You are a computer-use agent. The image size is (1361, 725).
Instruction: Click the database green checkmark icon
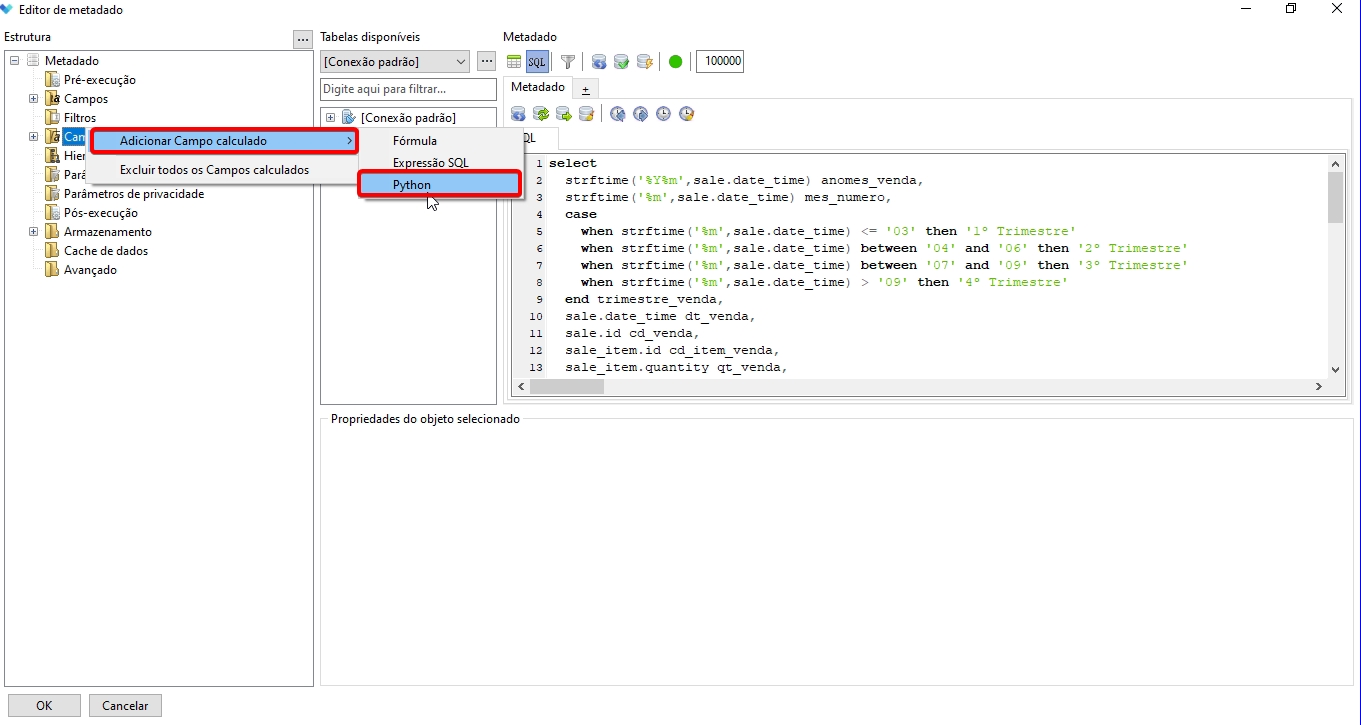click(621, 62)
